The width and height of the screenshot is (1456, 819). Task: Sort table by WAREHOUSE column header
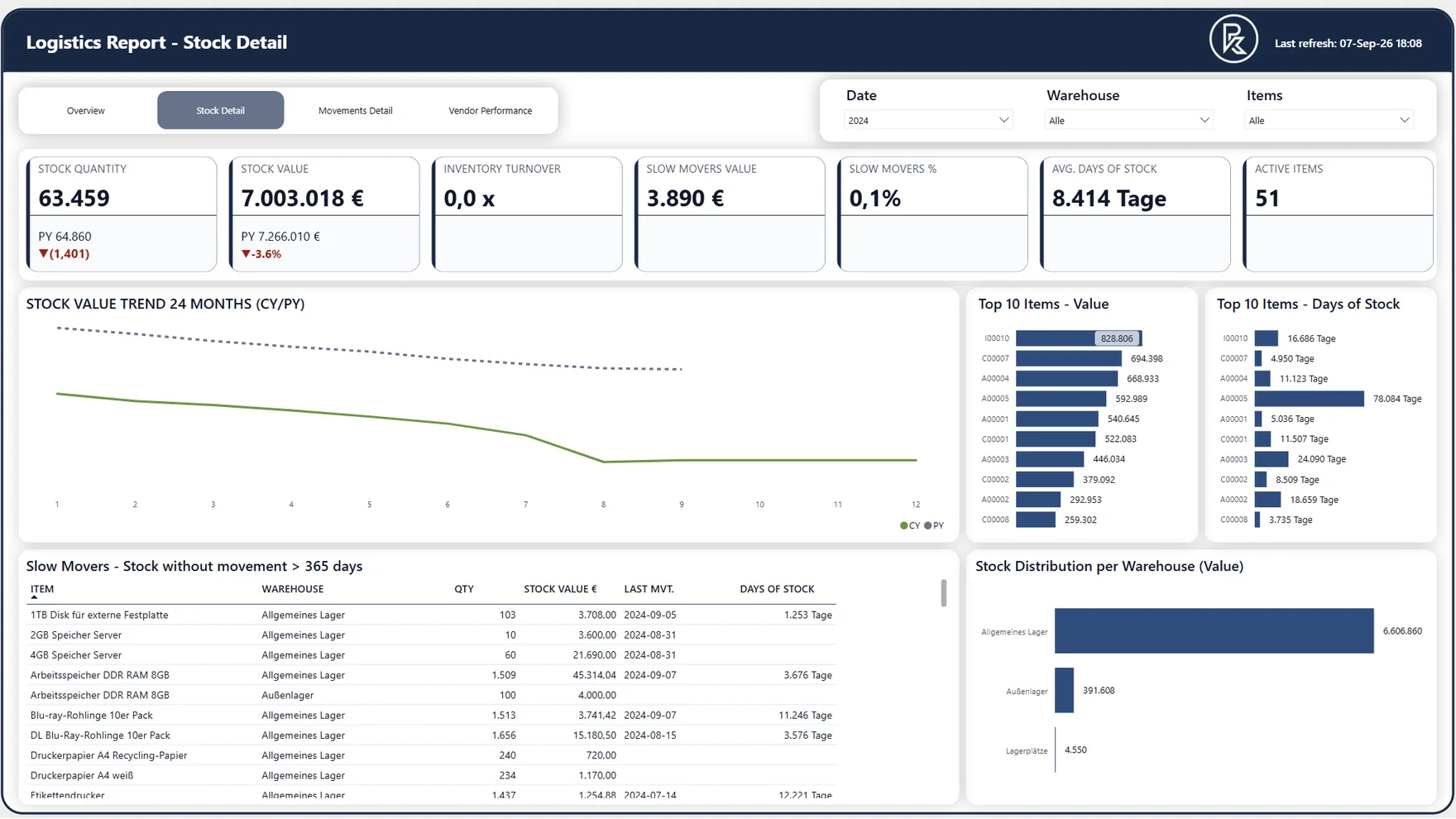tap(293, 589)
